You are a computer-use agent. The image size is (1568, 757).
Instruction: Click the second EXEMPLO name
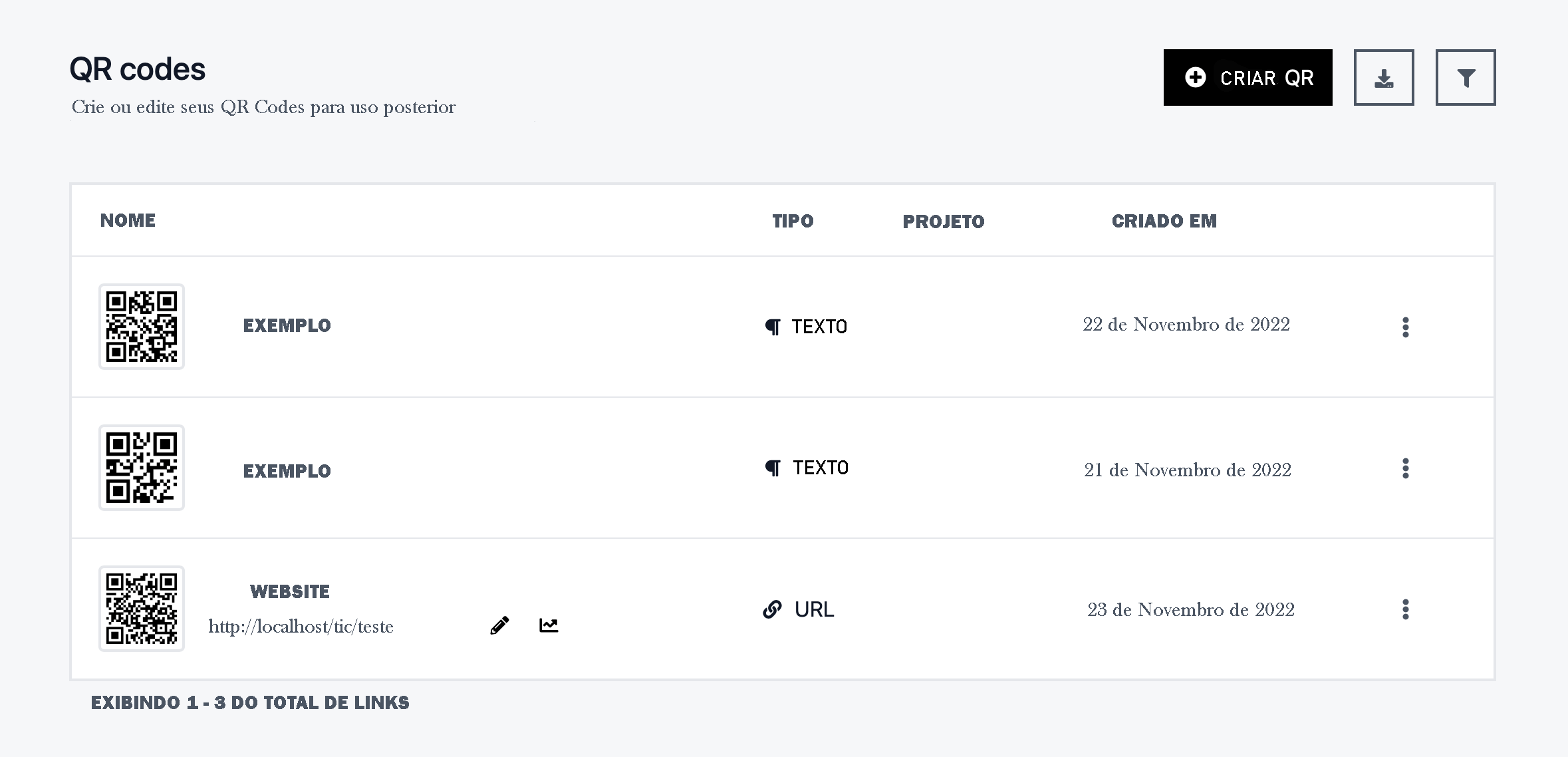coord(287,471)
